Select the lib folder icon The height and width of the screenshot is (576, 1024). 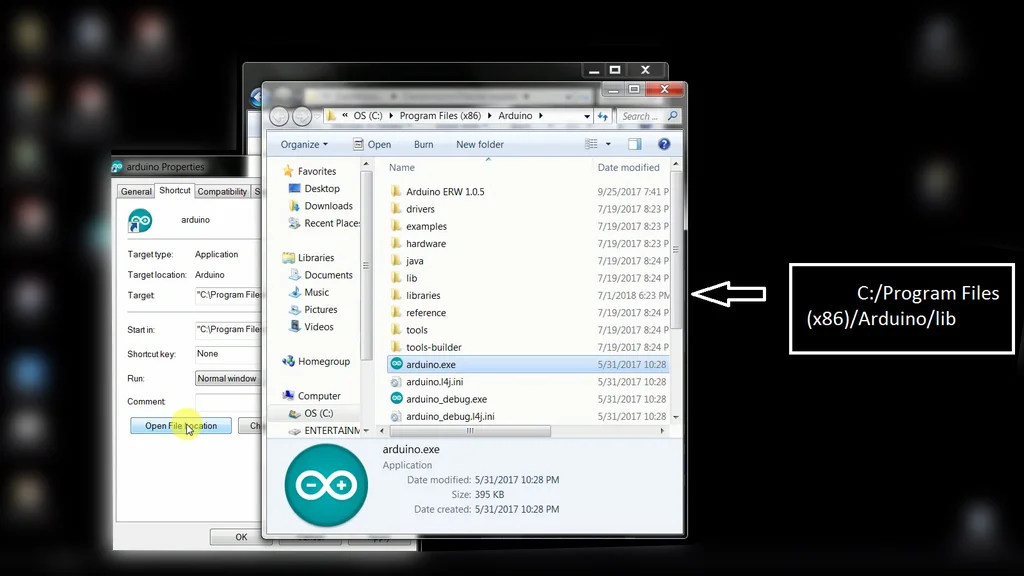click(x=396, y=278)
